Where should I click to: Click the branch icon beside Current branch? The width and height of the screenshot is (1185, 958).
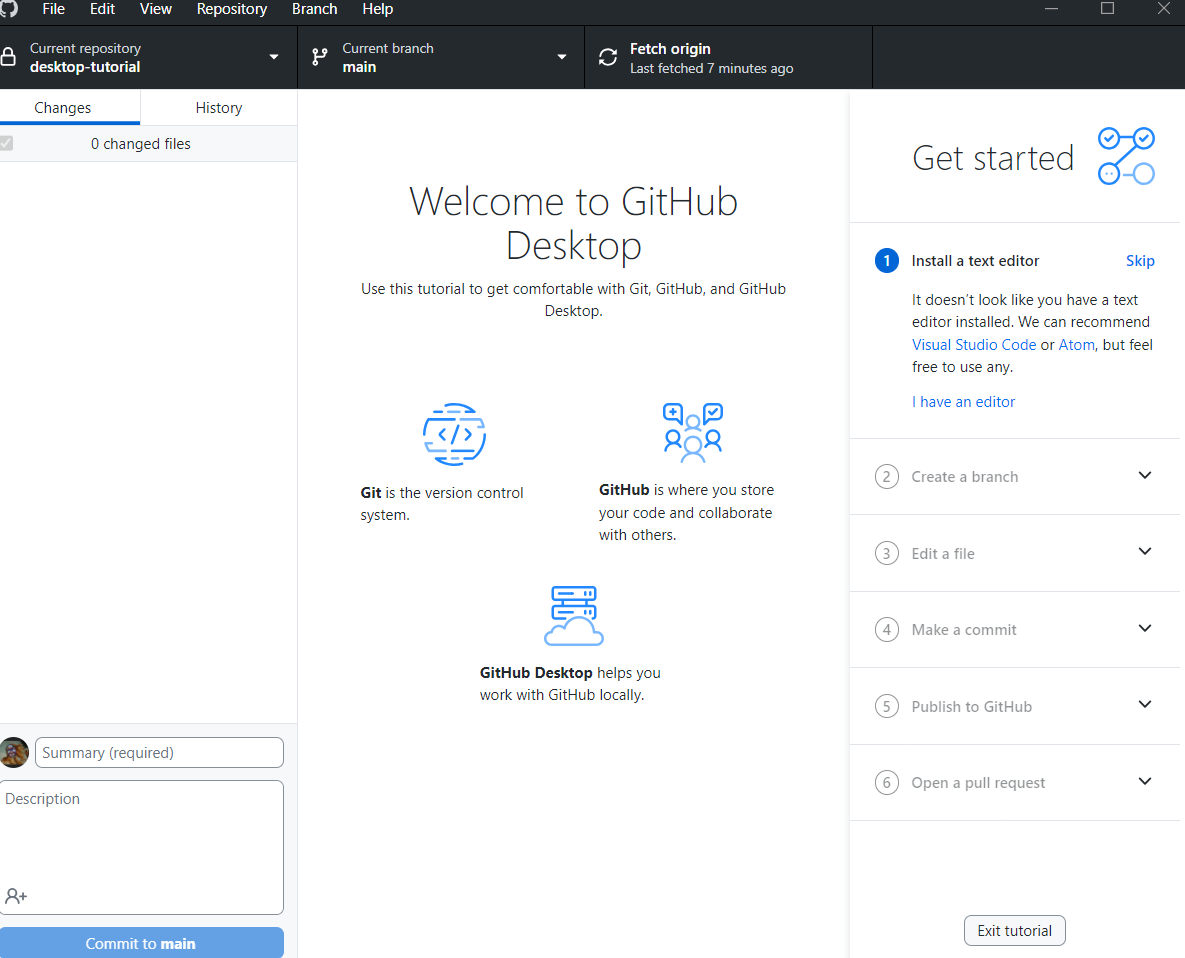(320, 57)
